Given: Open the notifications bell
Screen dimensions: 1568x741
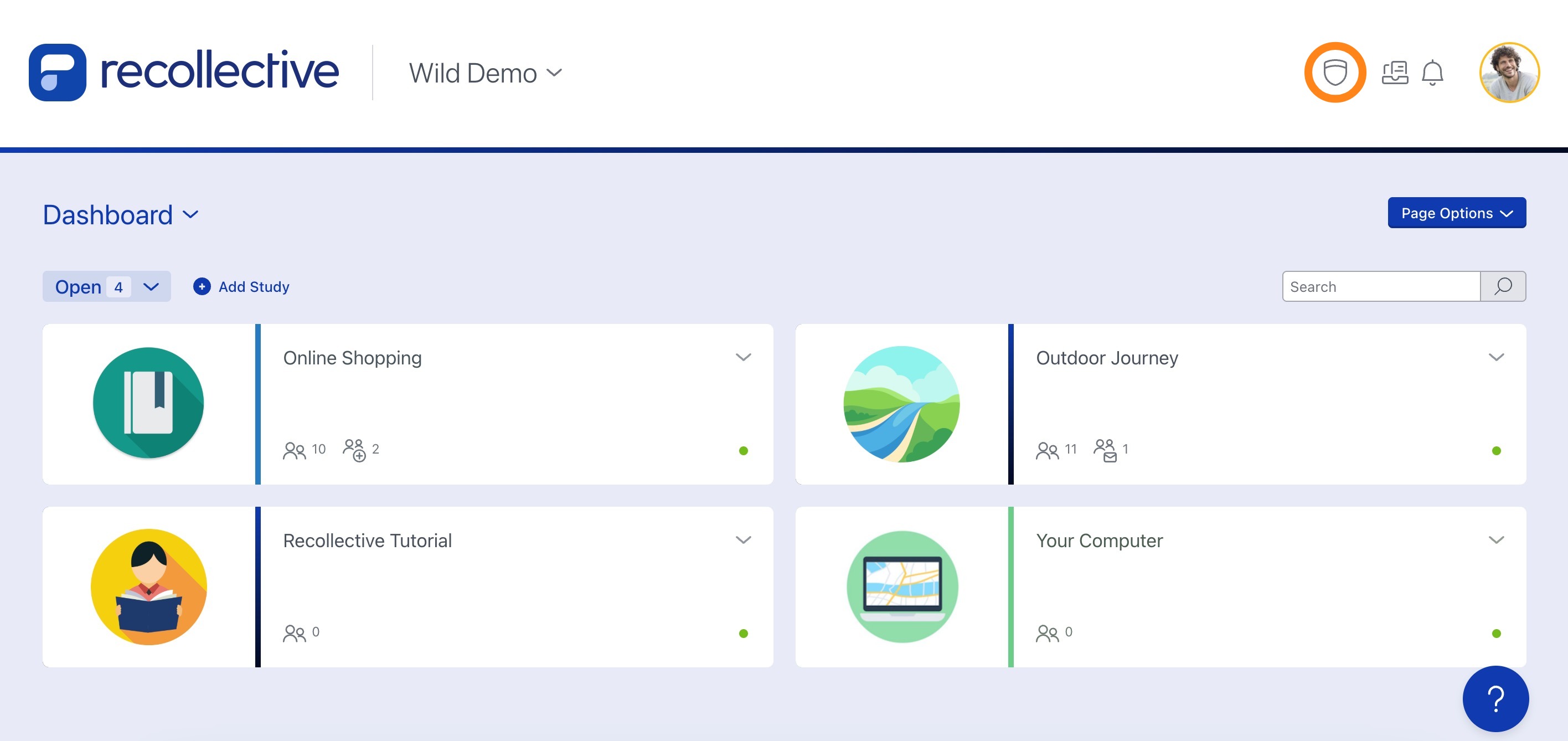Looking at the screenshot, I should click(x=1432, y=73).
